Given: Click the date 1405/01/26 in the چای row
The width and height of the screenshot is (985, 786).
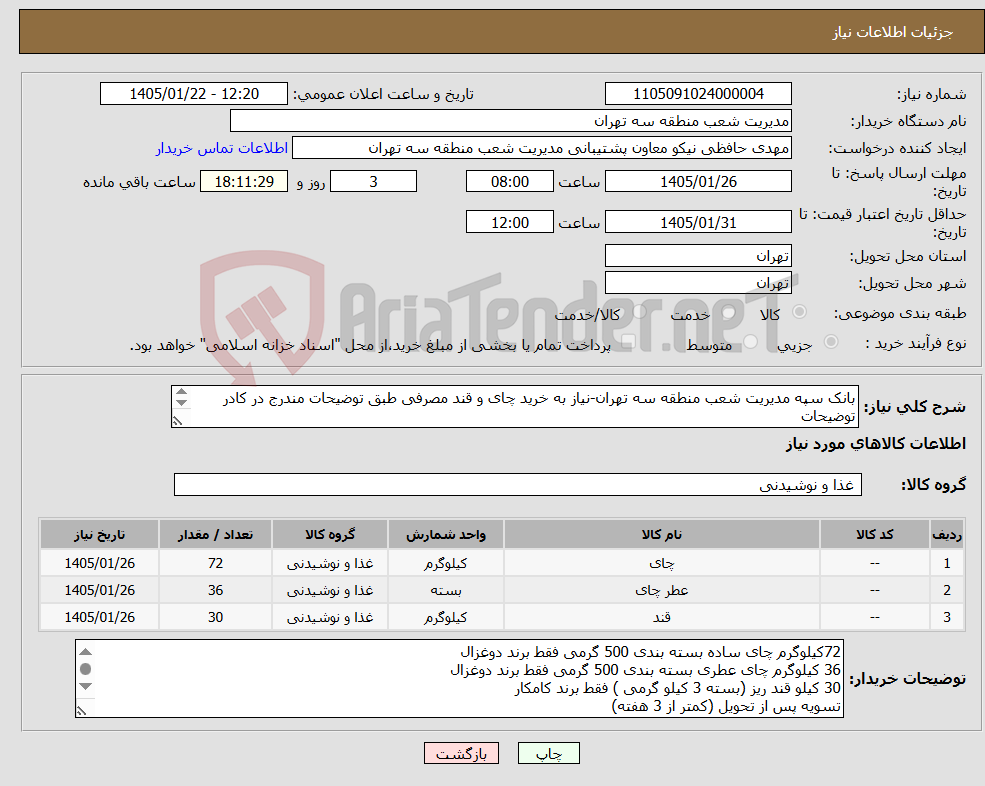Looking at the screenshot, I should [x=99, y=564].
